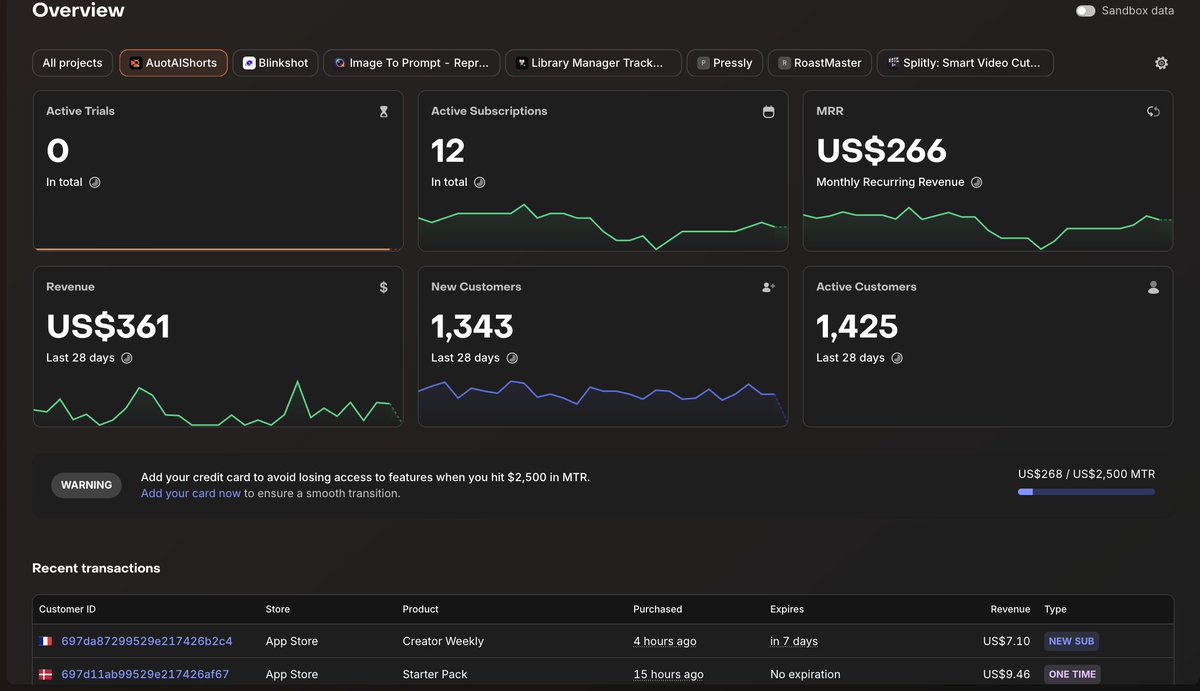Click the NEW SUB type badge

pos(1071,642)
